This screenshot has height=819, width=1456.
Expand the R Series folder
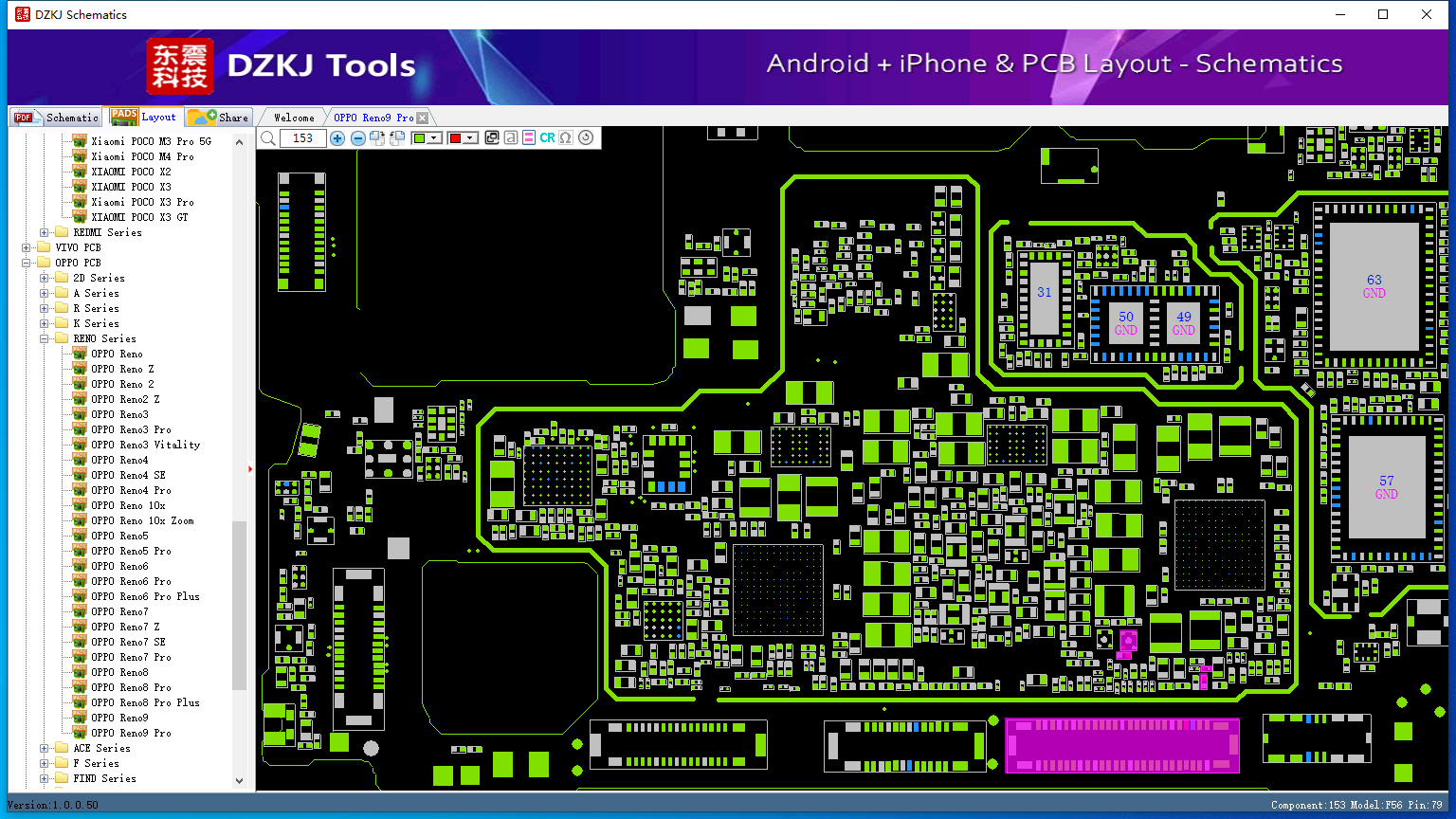tap(45, 308)
